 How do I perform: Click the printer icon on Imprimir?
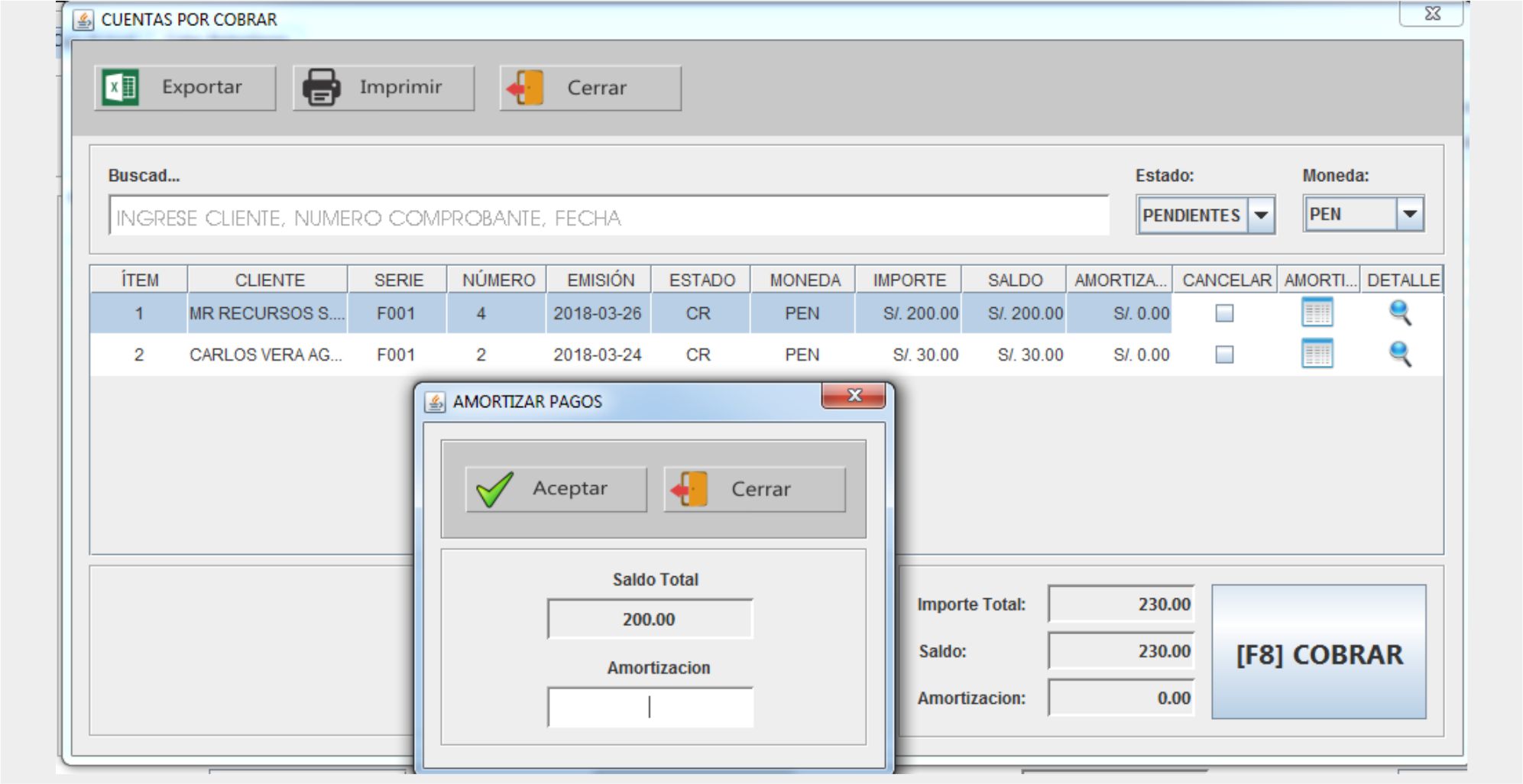(x=321, y=87)
